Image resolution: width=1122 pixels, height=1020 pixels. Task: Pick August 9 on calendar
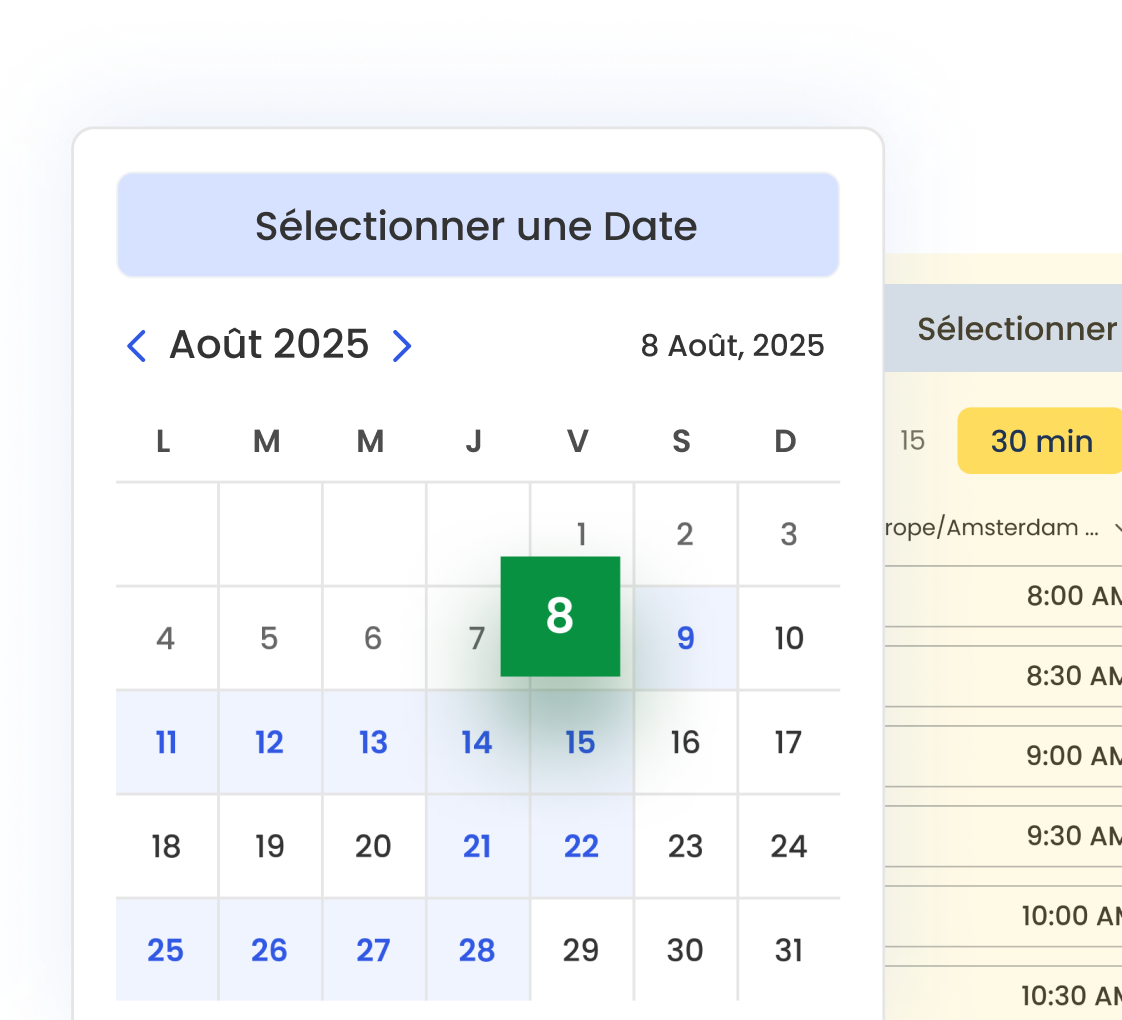point(685,638)
